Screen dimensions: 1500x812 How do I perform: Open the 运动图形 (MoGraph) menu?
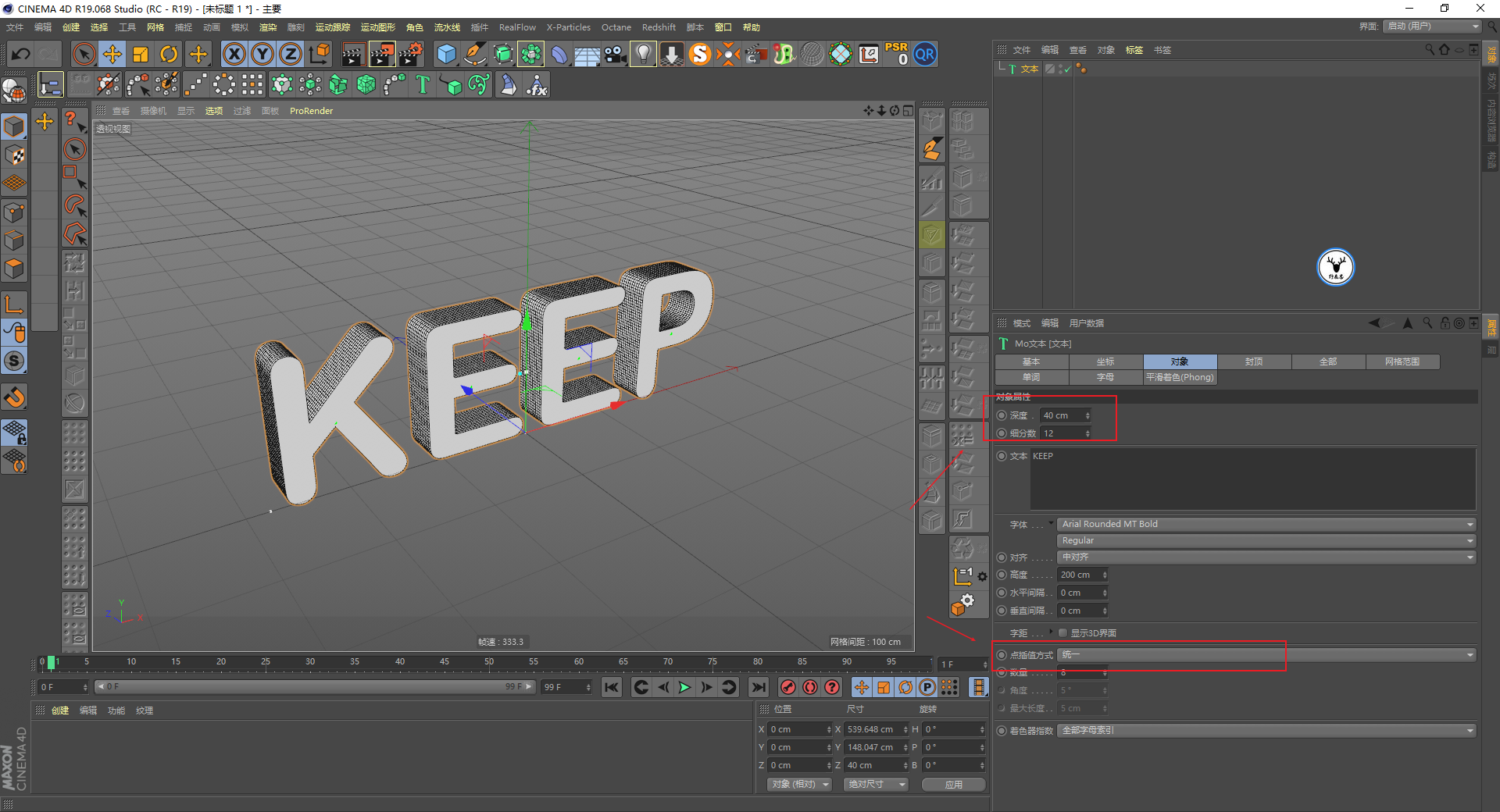click(x=378, y=27)
